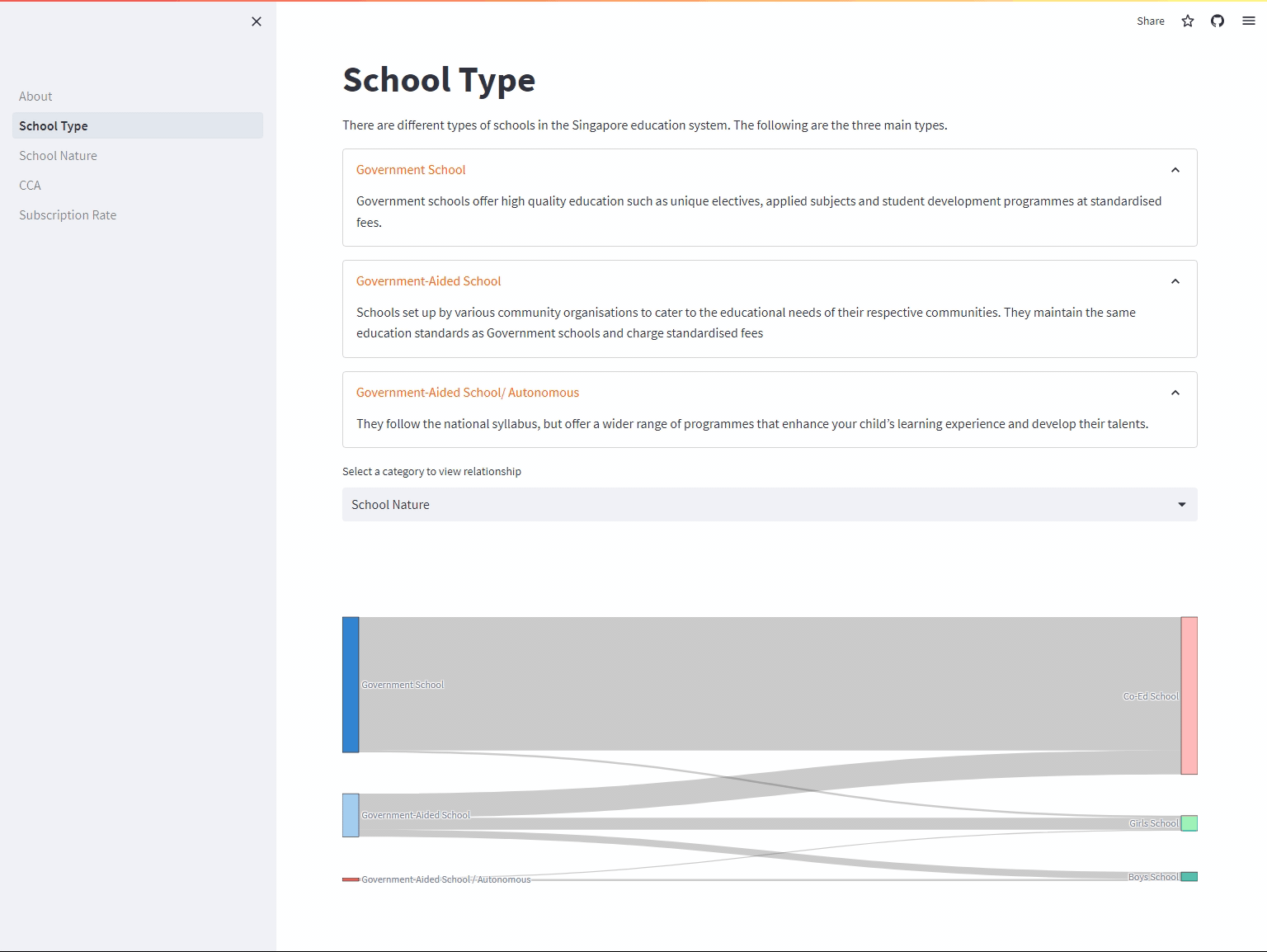The image size is (1267, 952).
Task: Open the Subscription Rate page
Action: (x=68, y=214)
